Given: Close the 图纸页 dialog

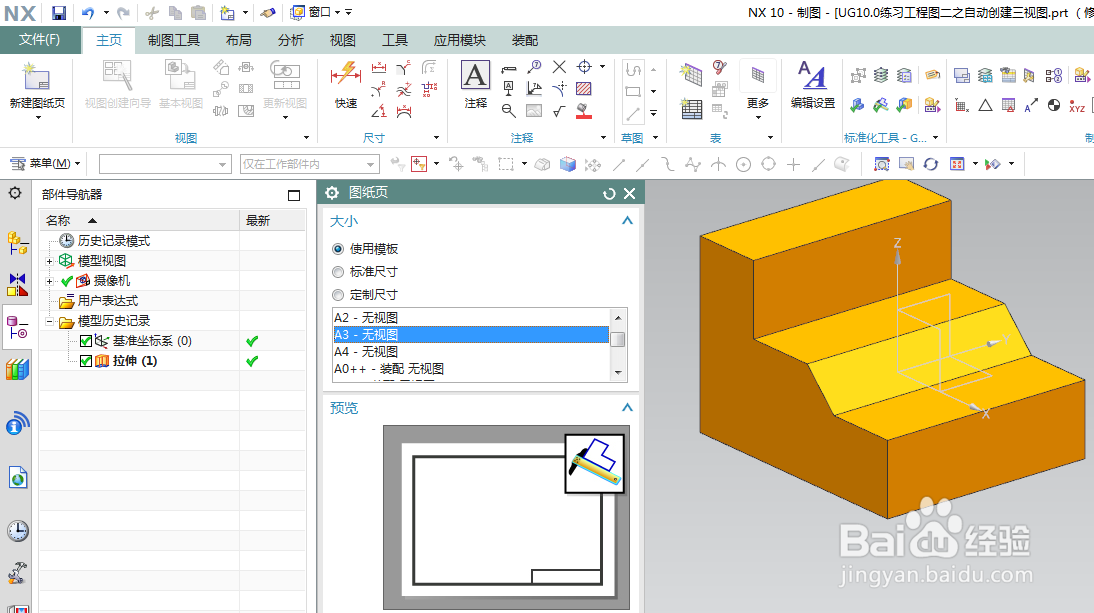Looking at the screenshot, I should tap(629, 193).
